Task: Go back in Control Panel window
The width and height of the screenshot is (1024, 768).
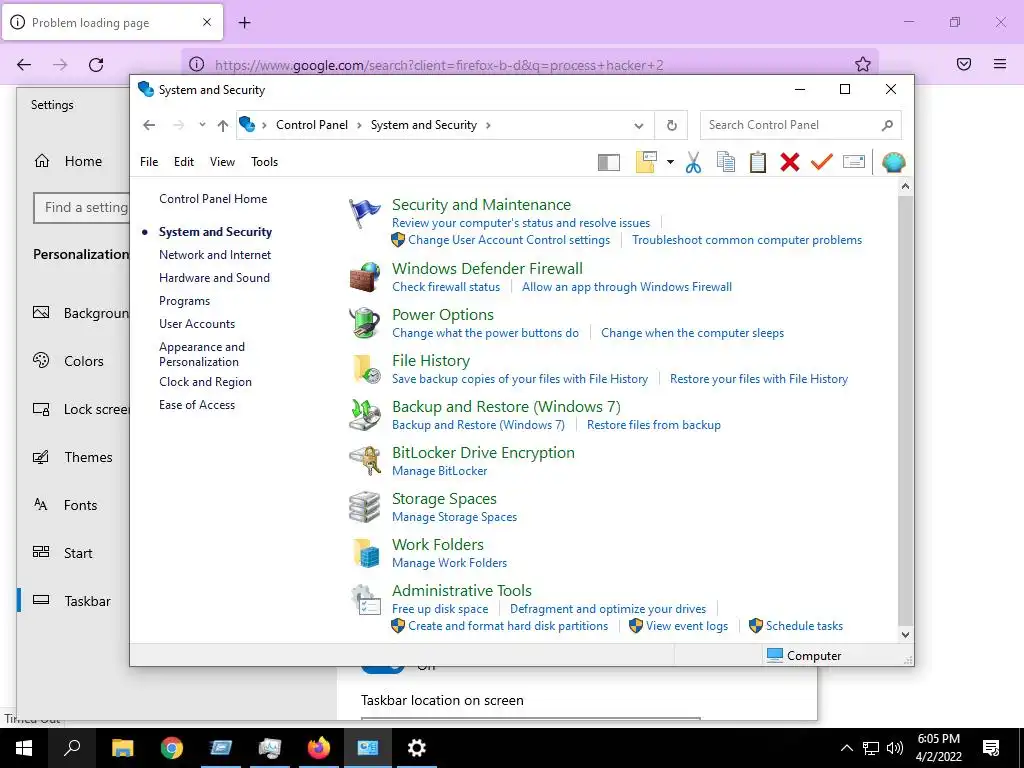Action: coord(149,125)
